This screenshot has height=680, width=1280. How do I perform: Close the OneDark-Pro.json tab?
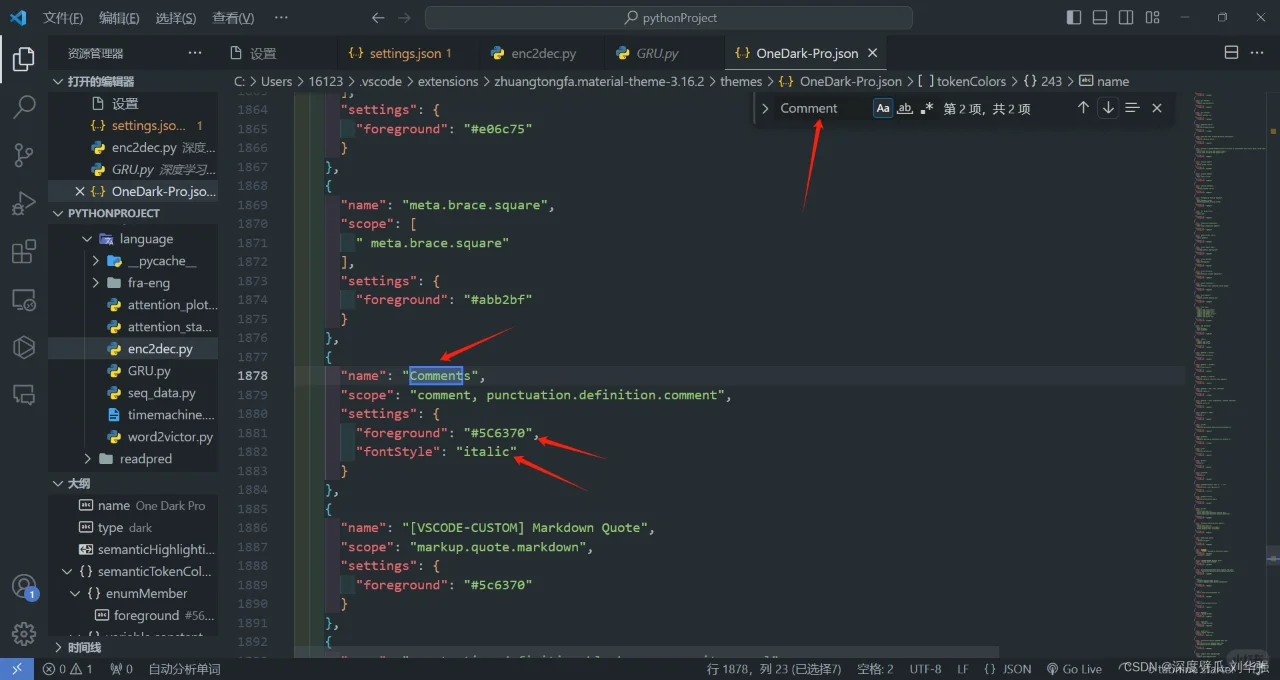pos(872,53)
